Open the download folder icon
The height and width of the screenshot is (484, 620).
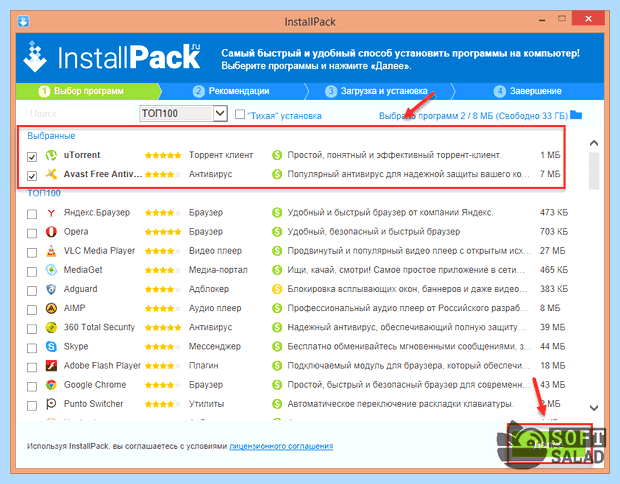pos(576,115)
